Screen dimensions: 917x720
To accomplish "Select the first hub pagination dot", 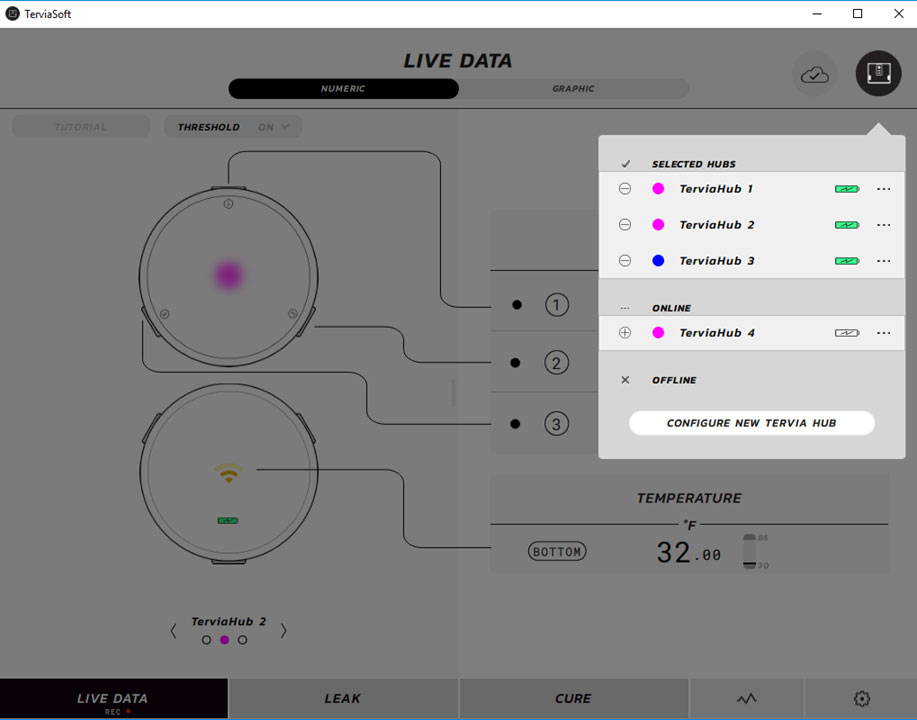I will pos(206,640).
